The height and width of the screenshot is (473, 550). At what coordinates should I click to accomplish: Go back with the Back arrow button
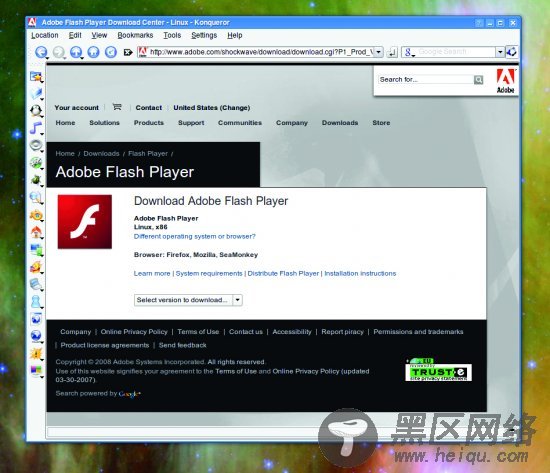pos(41,52)
